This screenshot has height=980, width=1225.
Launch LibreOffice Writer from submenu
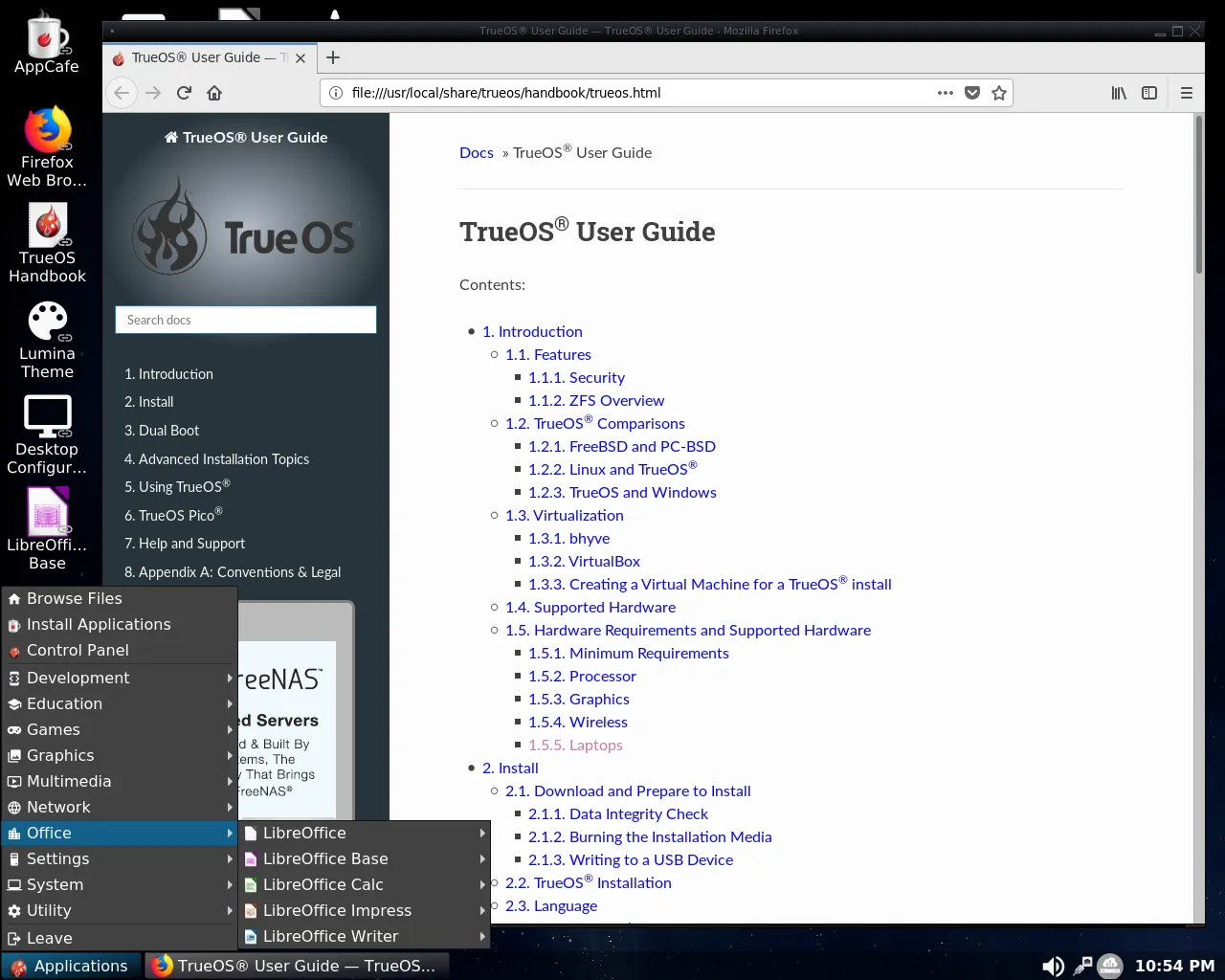click(365, 936)
